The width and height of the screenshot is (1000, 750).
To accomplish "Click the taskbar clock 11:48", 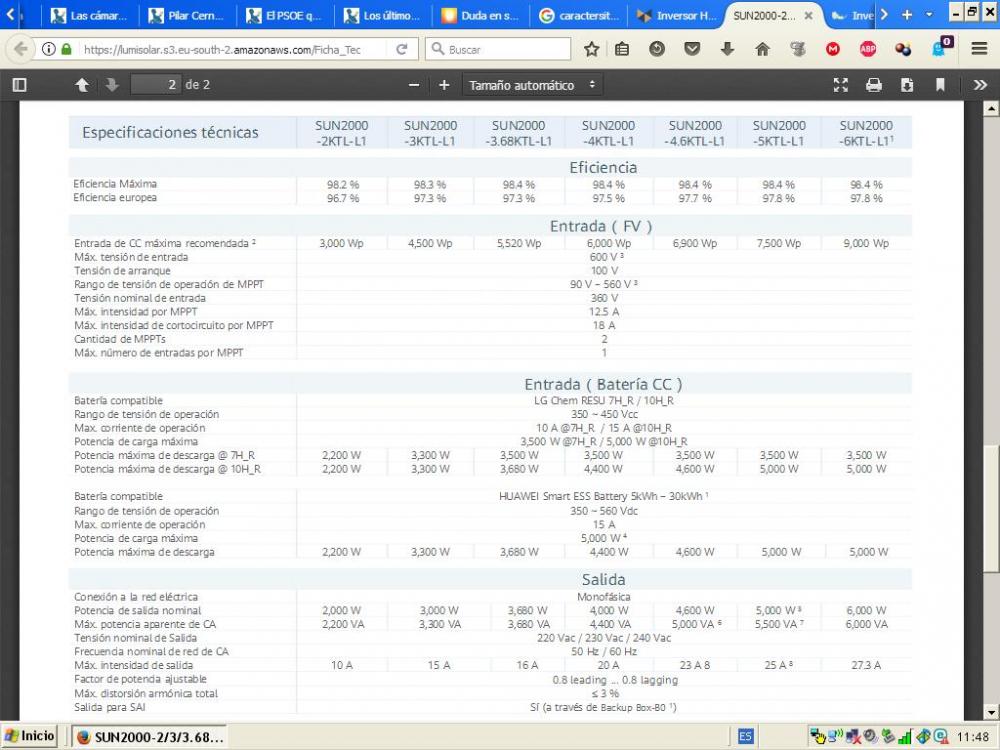I will (x=972, y=737).
